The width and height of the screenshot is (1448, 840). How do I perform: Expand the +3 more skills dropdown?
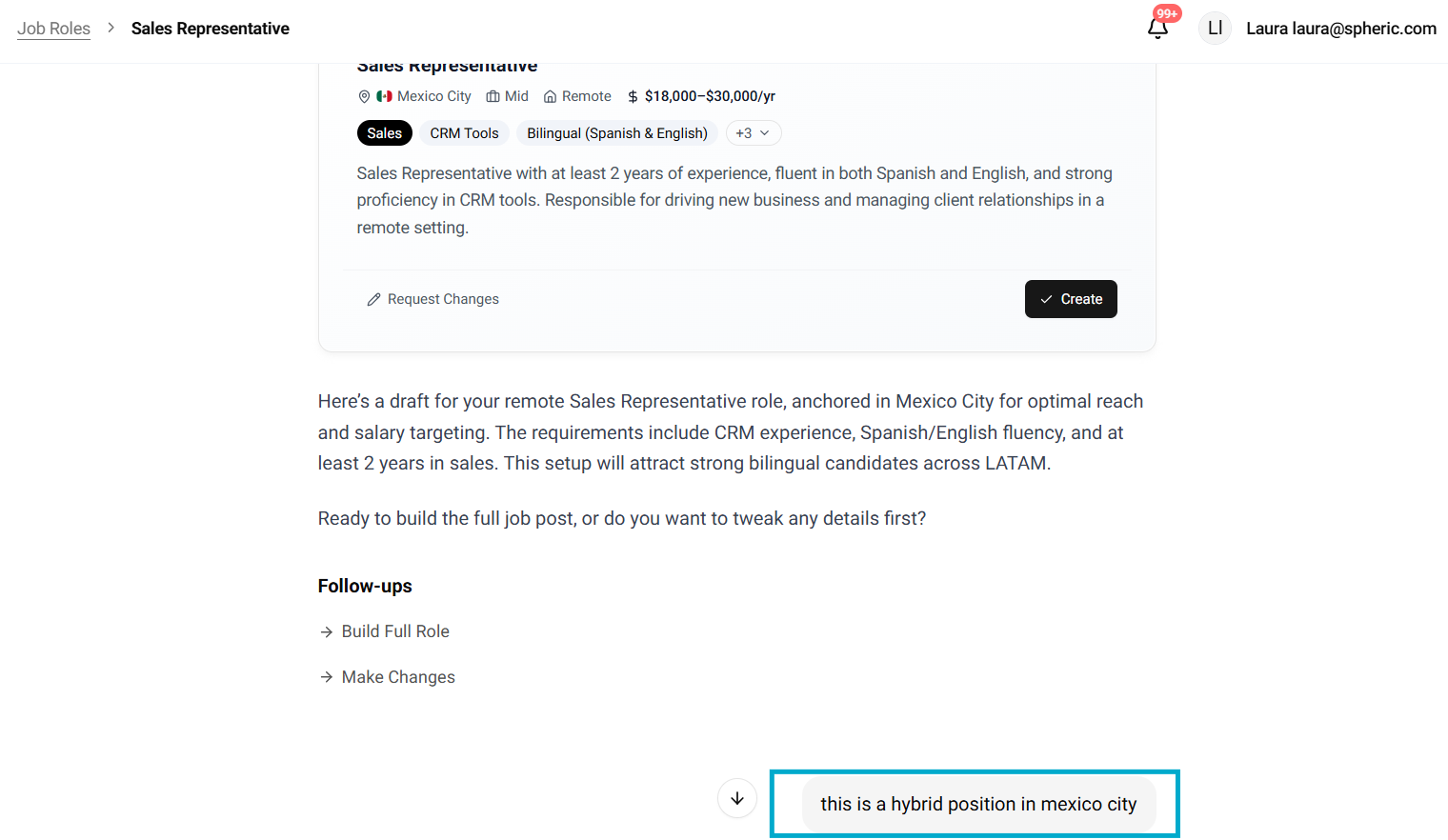[x=753, y=133]
